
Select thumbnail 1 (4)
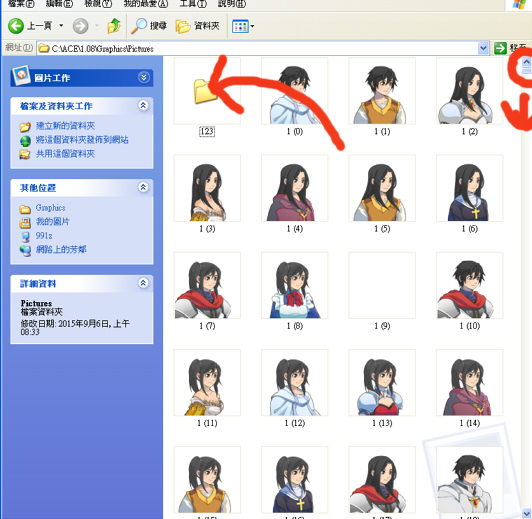[x=294, y=188]
